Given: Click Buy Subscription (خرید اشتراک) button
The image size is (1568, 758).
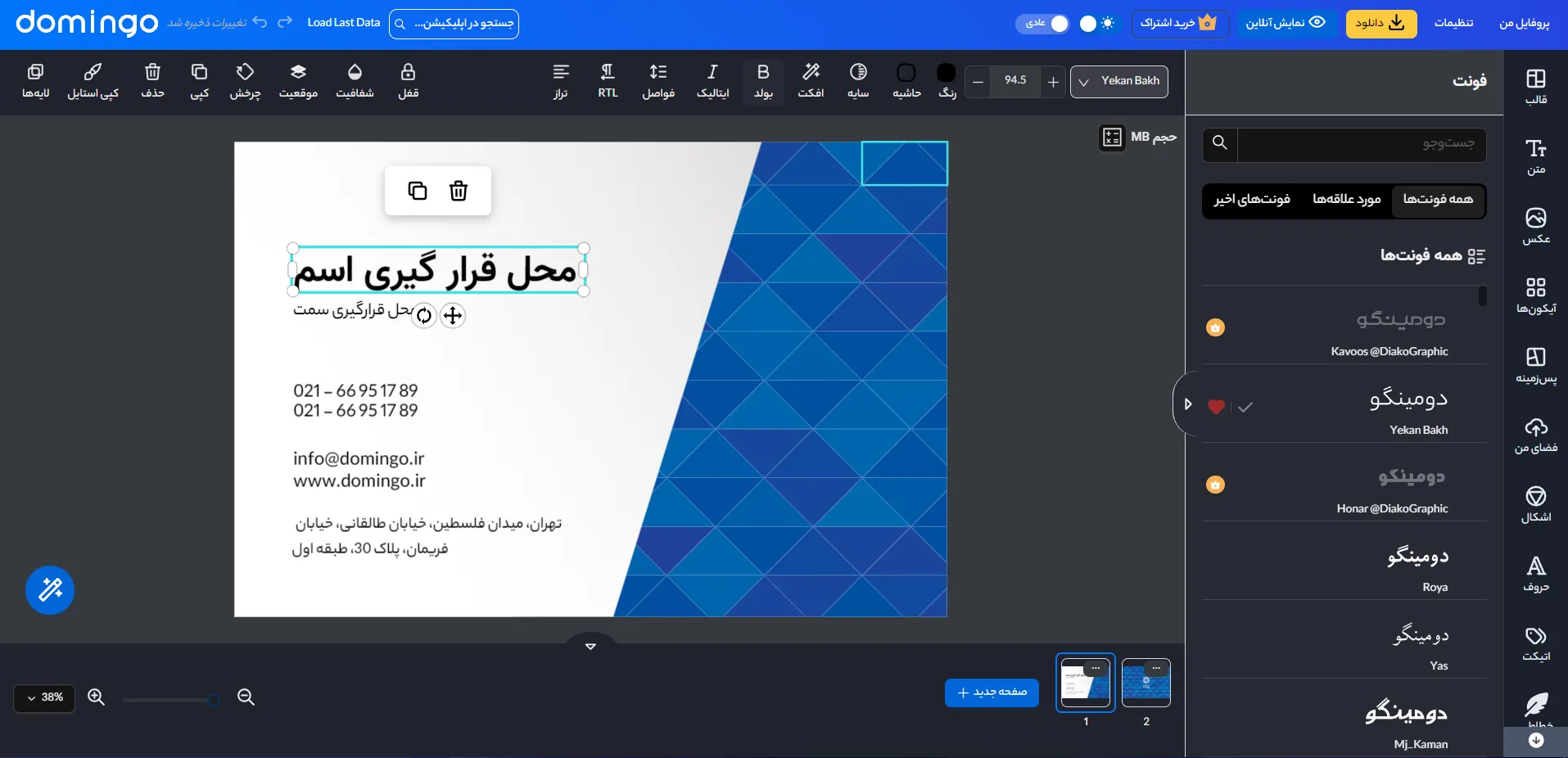Looking at the screenshot, I should 1179,23.
